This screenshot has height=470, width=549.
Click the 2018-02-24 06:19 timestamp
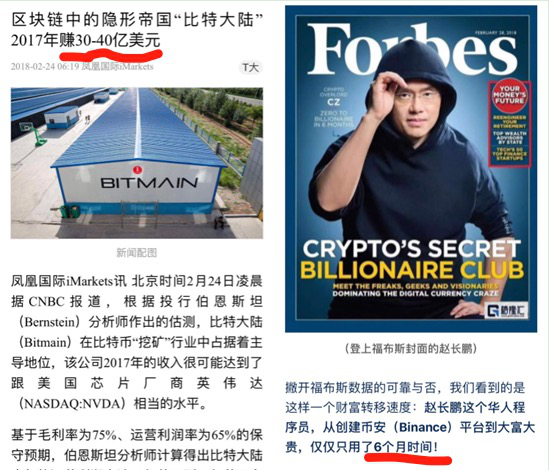coord(45,67)
